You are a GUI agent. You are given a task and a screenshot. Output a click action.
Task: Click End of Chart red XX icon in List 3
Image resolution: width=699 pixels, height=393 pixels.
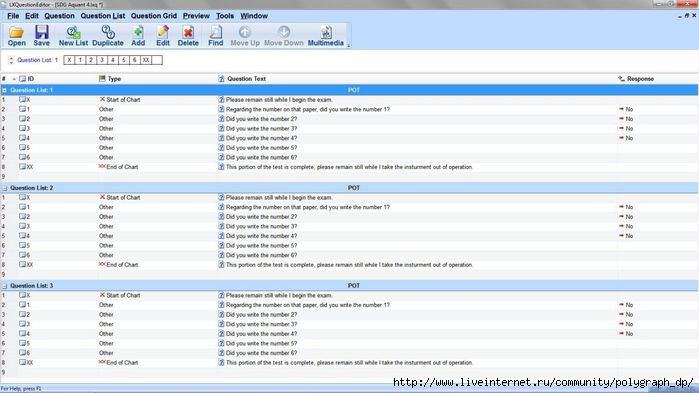[x=102, y=362]
